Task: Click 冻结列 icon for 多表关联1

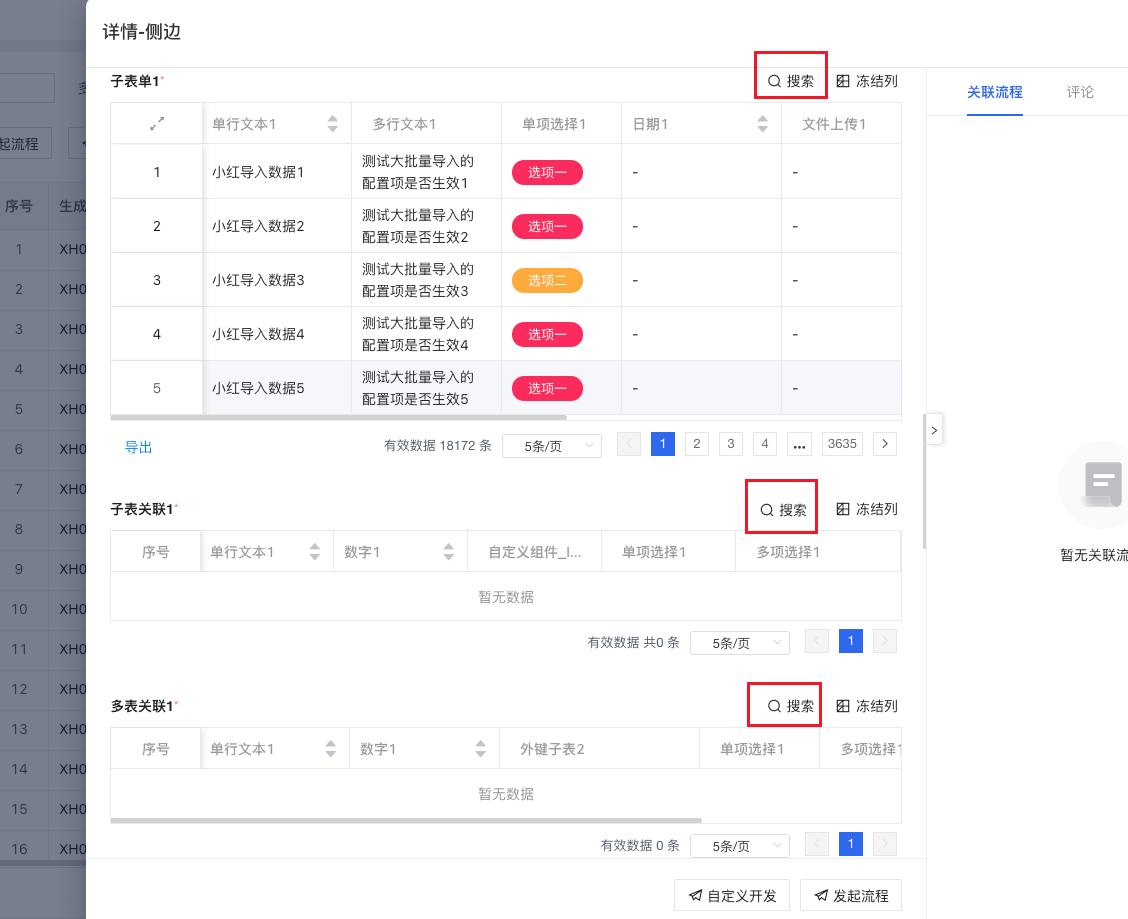Action: 843,706
